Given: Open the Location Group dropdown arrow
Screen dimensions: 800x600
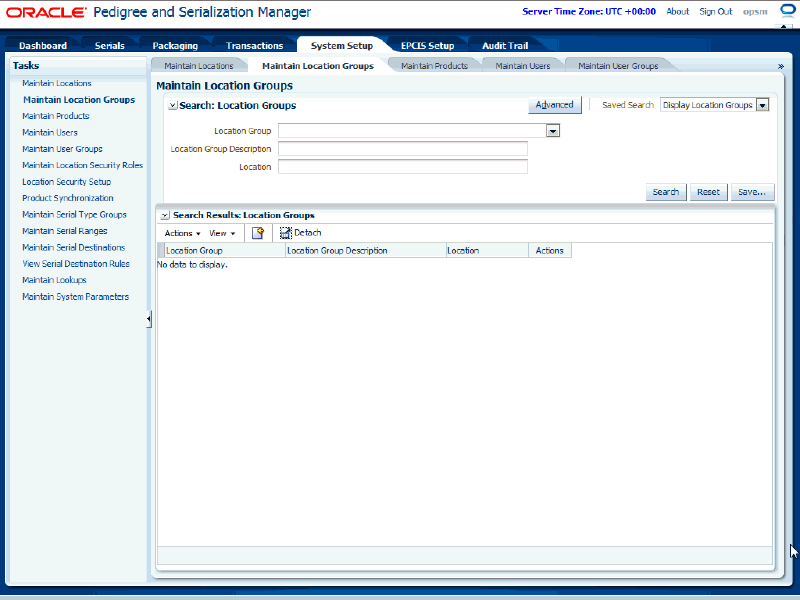Looking at the screenshot, I should tap(553, 131).
